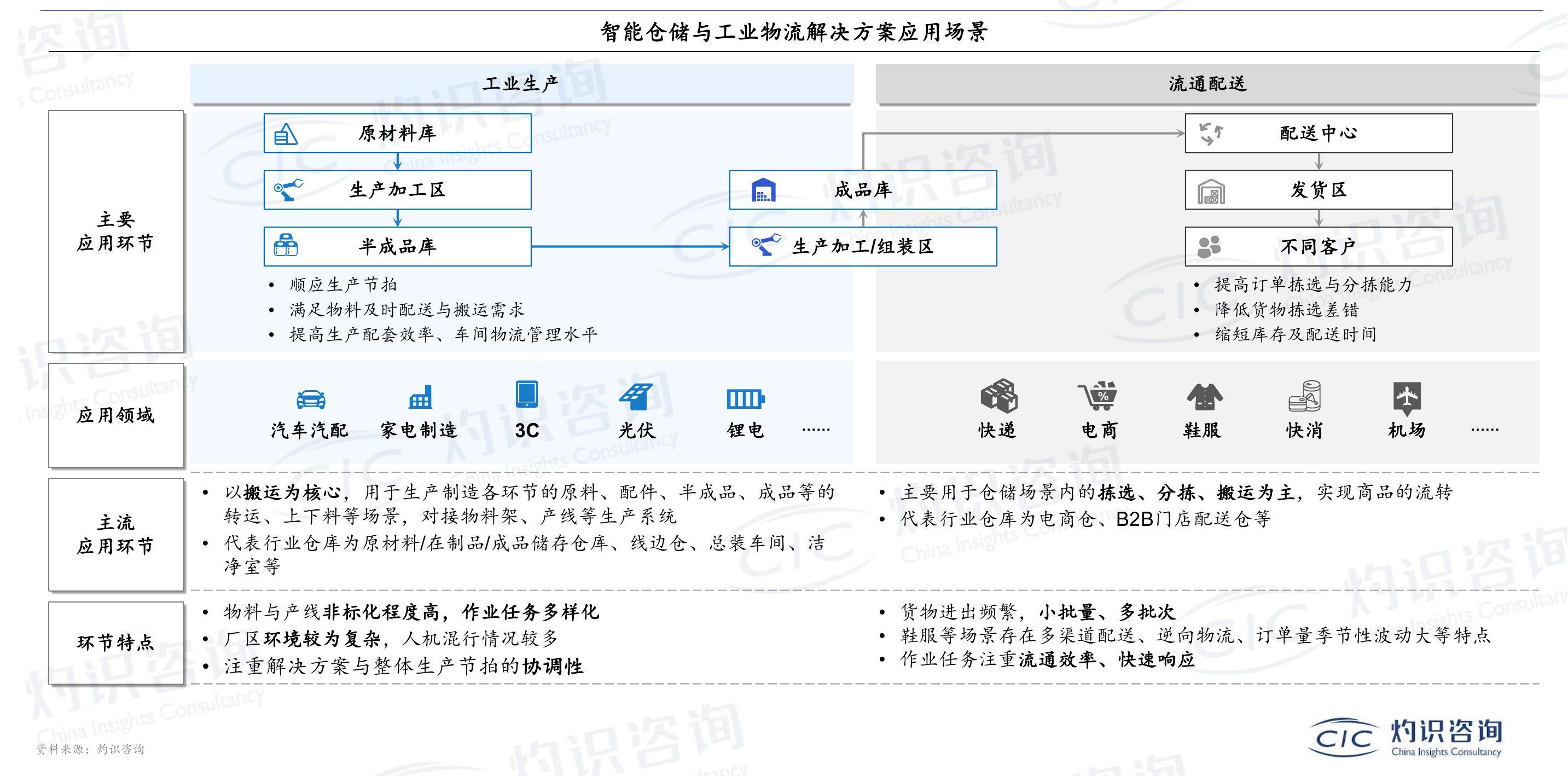
Task: Click the 锂电 label
Action: point(746,430)
